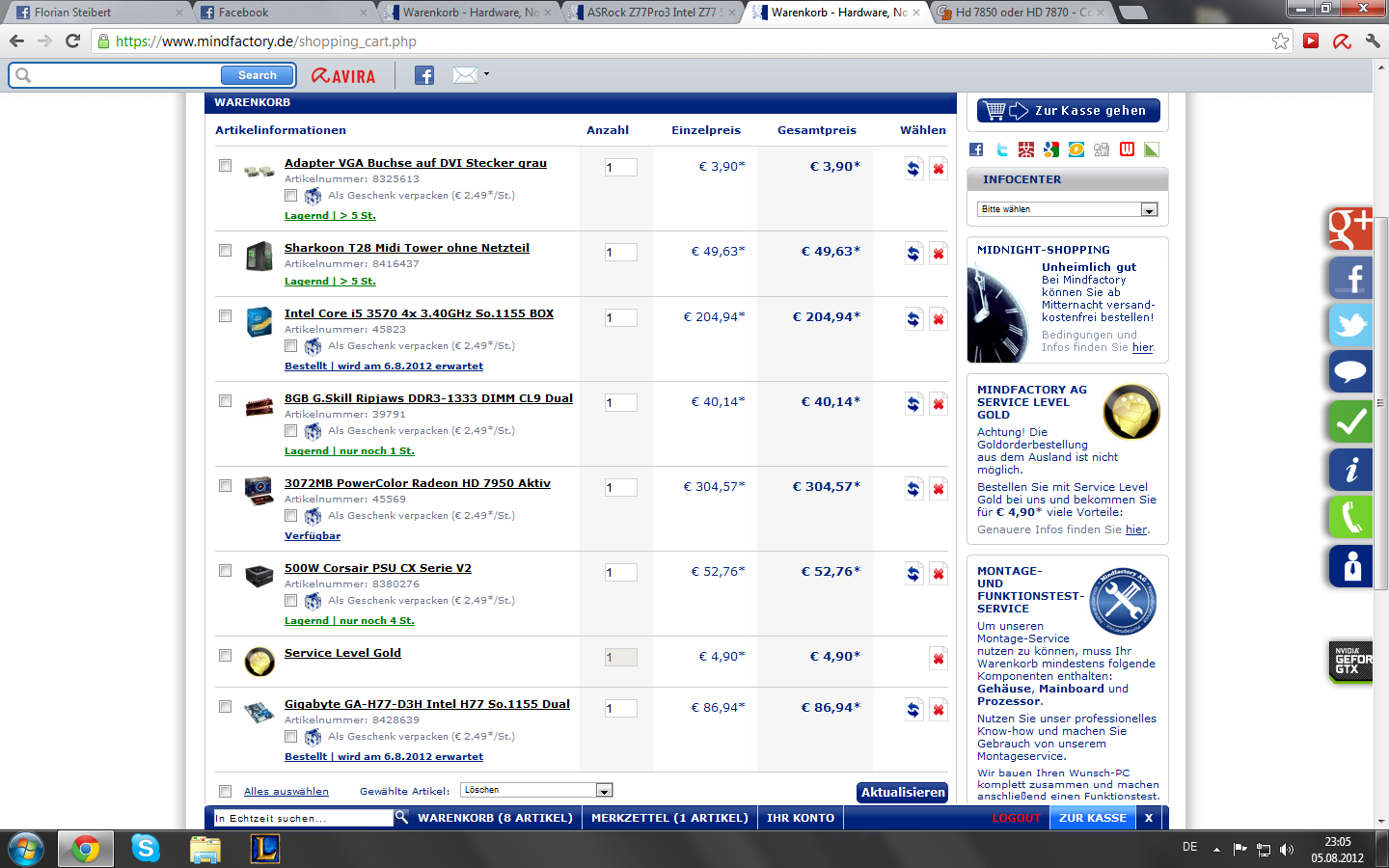Open the chat bubble side tab
Image resolution: width=1389 pixels, height=868 pixels.
pos(1350,372)
